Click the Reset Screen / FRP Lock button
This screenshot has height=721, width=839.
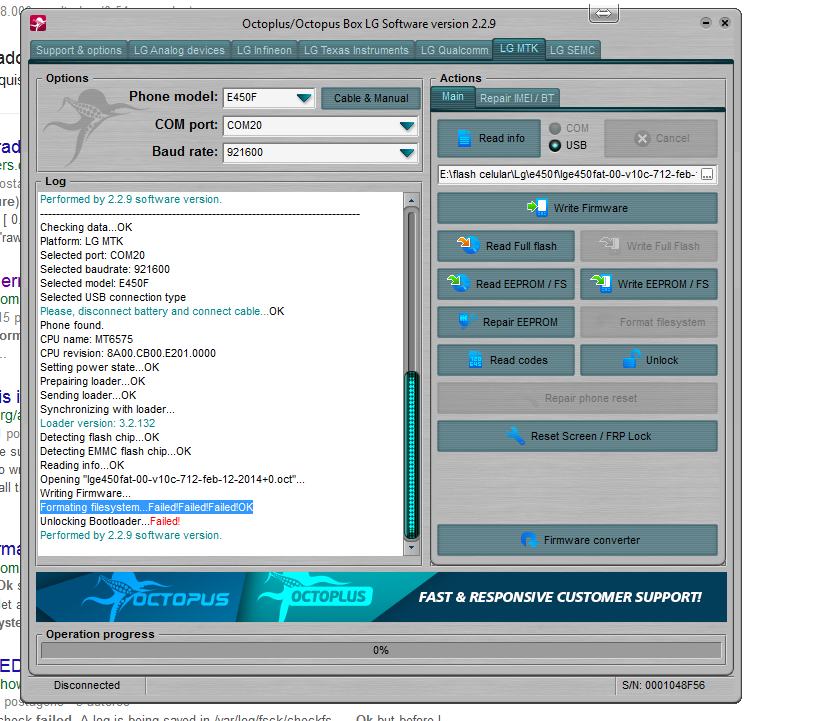pos(577,436)
